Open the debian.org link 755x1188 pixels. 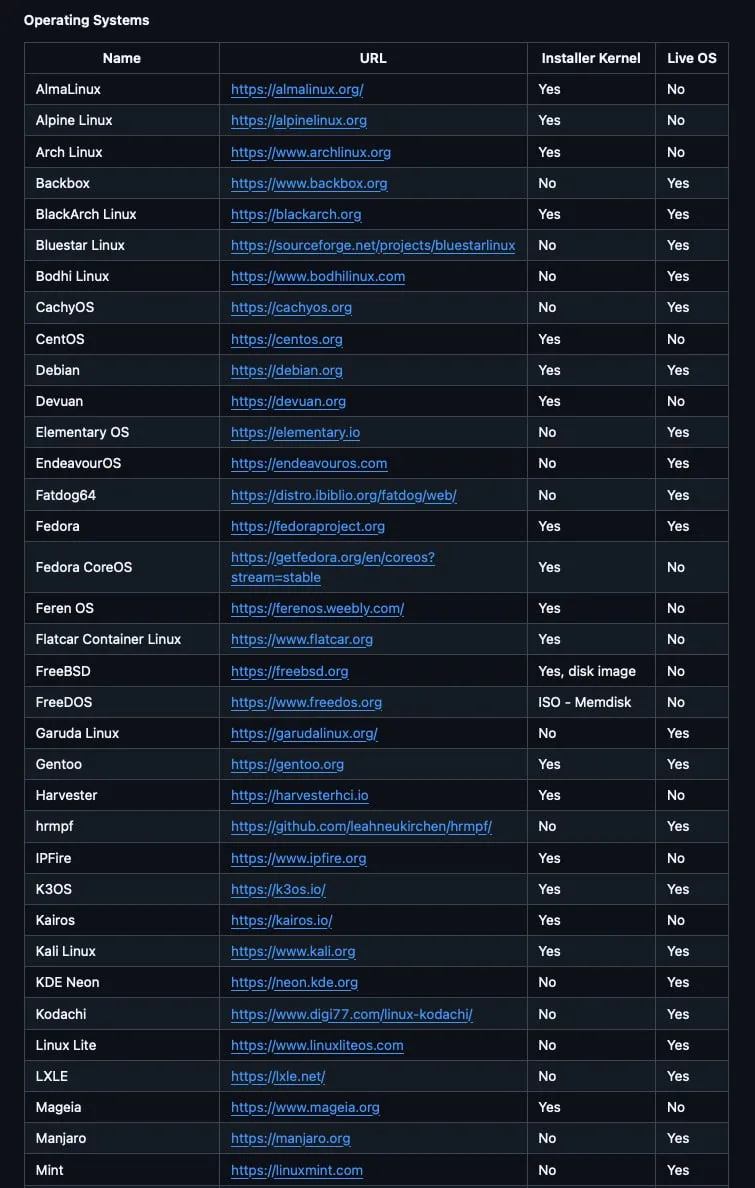click(x=287, y=370)
